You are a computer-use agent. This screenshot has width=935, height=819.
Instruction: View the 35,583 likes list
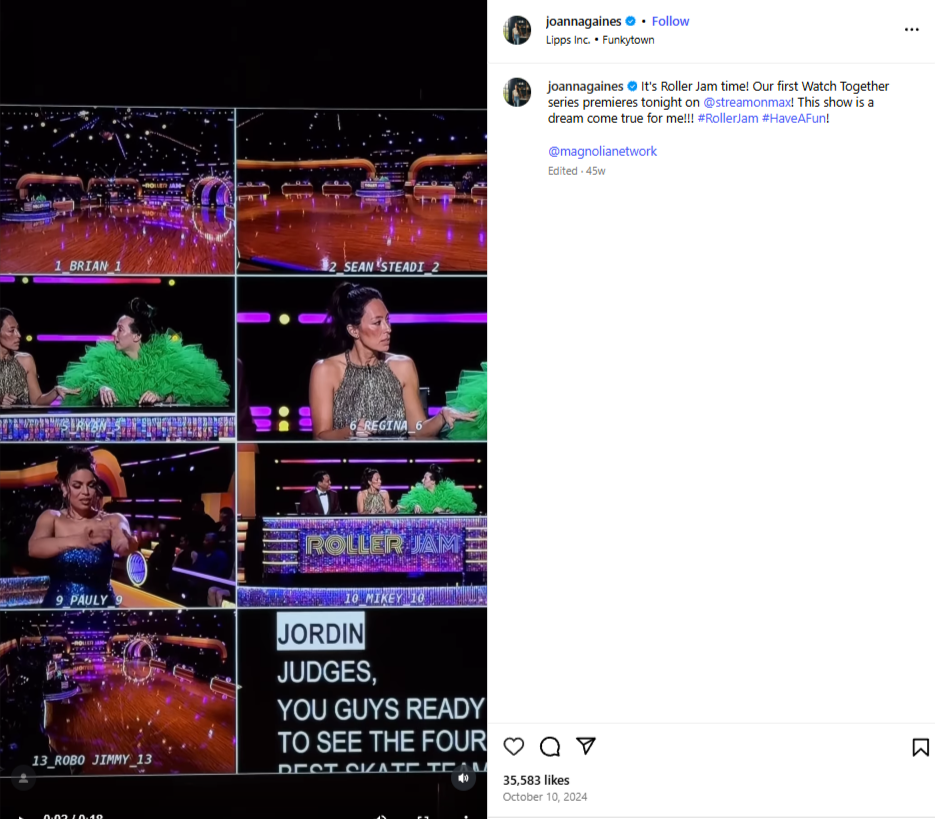536,780
